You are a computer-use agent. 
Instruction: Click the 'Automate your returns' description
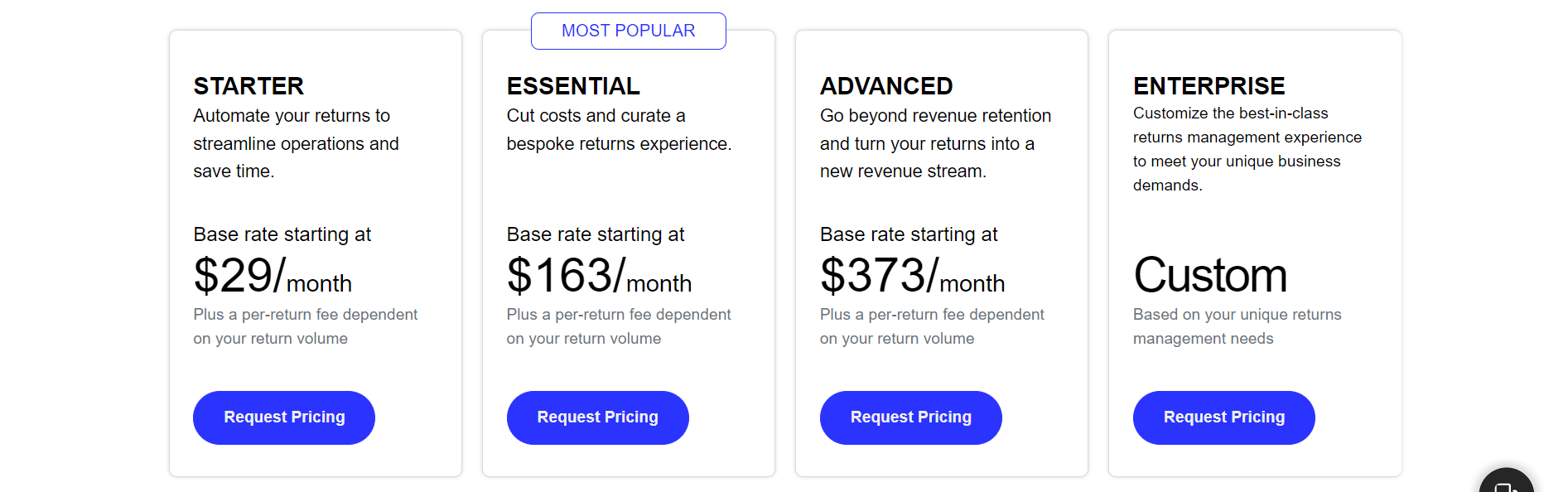click(x=296, y=143)
